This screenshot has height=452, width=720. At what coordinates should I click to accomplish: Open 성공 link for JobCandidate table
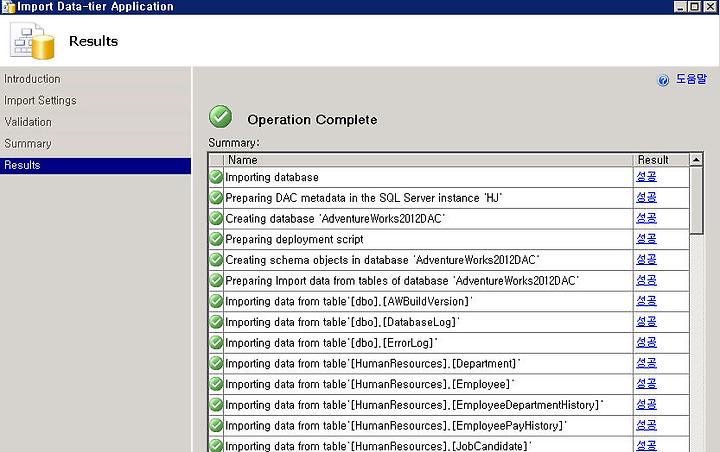(646, 446)
